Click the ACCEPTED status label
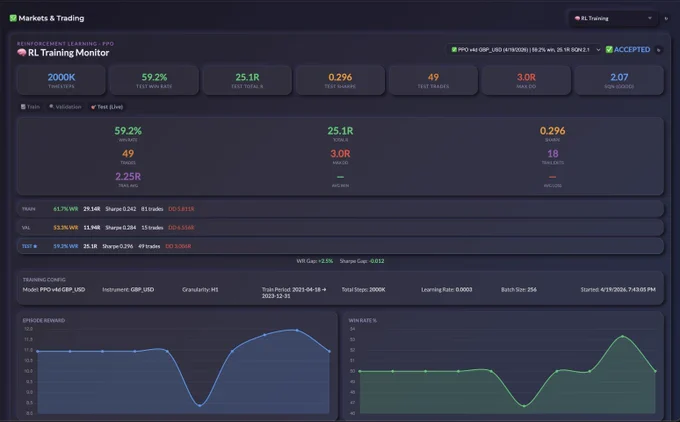 (x=632, y=49)
